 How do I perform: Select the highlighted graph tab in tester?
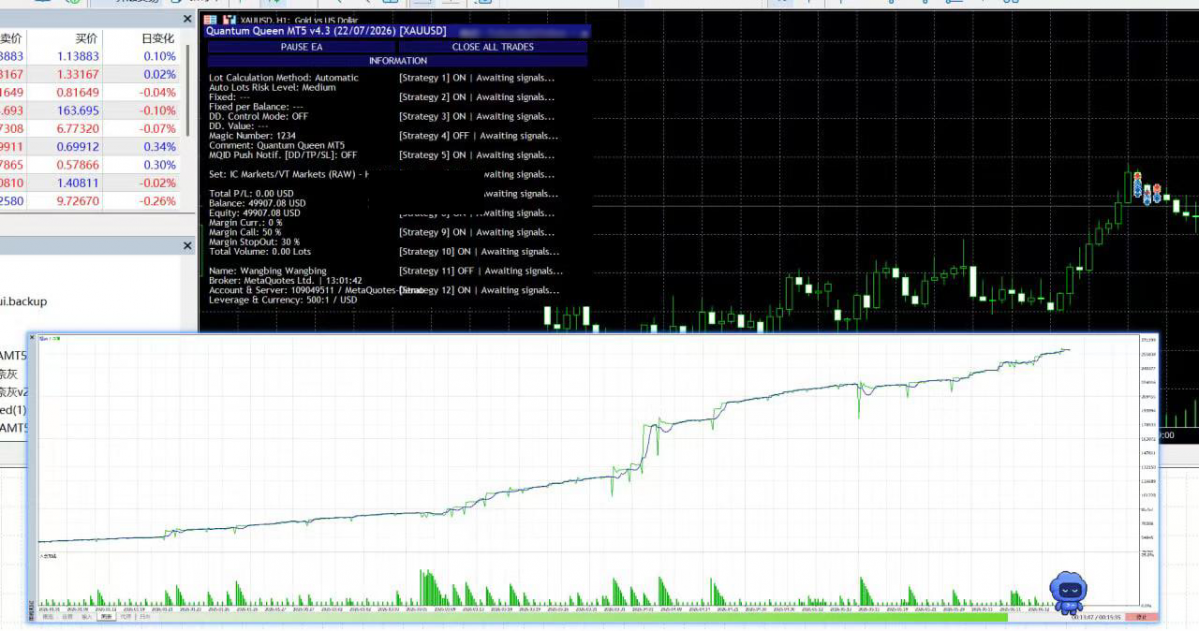click(106, 616)
